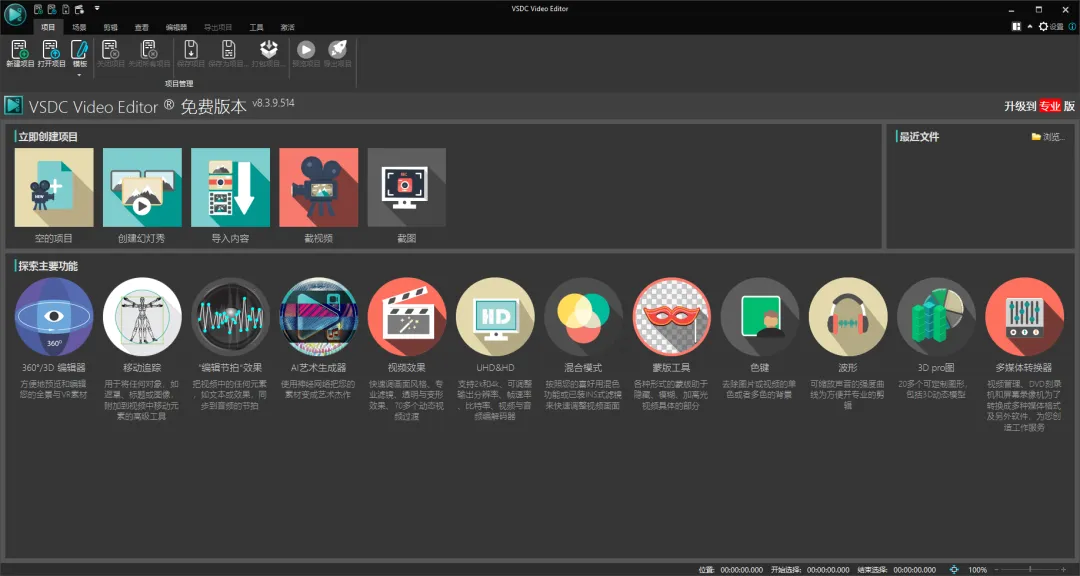Click the 设置 settings button

click(x=1051, y=27)
